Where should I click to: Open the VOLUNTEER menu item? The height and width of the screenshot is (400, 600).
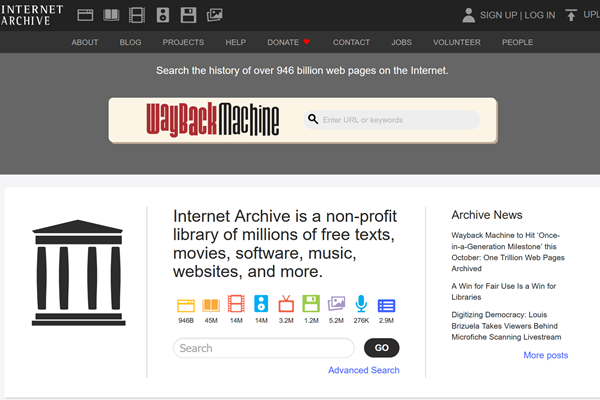tap(457, 42)
